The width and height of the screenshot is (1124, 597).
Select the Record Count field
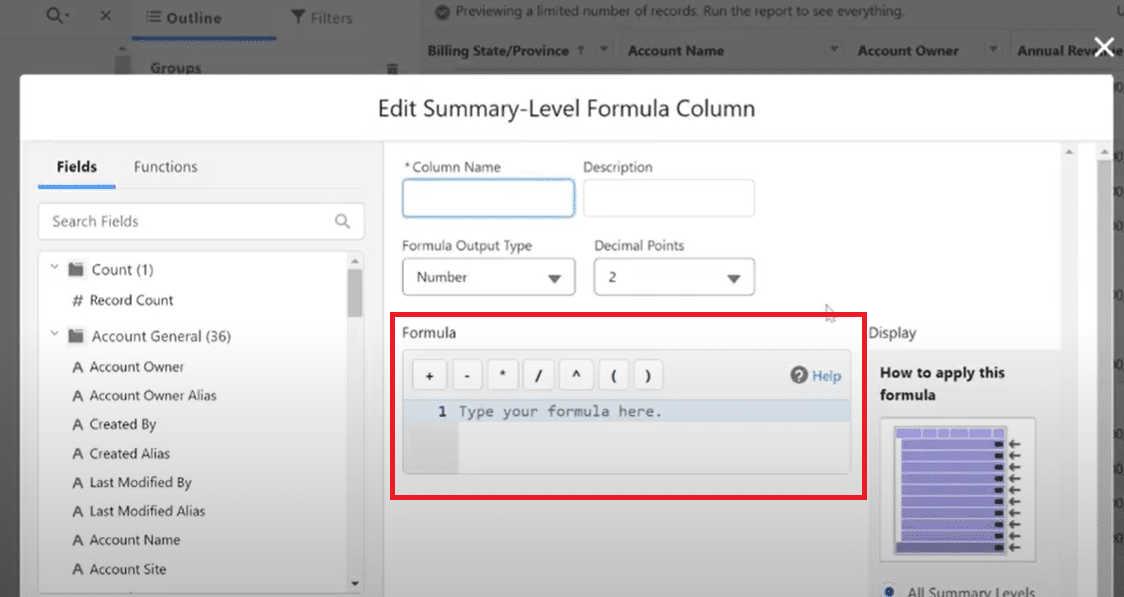tap(123, 300)
